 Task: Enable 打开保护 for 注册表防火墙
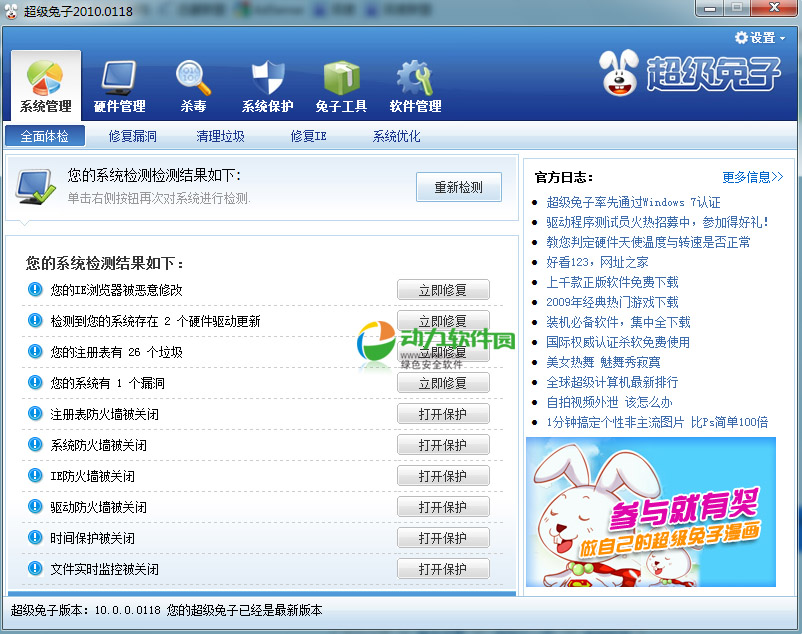click(x=443, y=414)
